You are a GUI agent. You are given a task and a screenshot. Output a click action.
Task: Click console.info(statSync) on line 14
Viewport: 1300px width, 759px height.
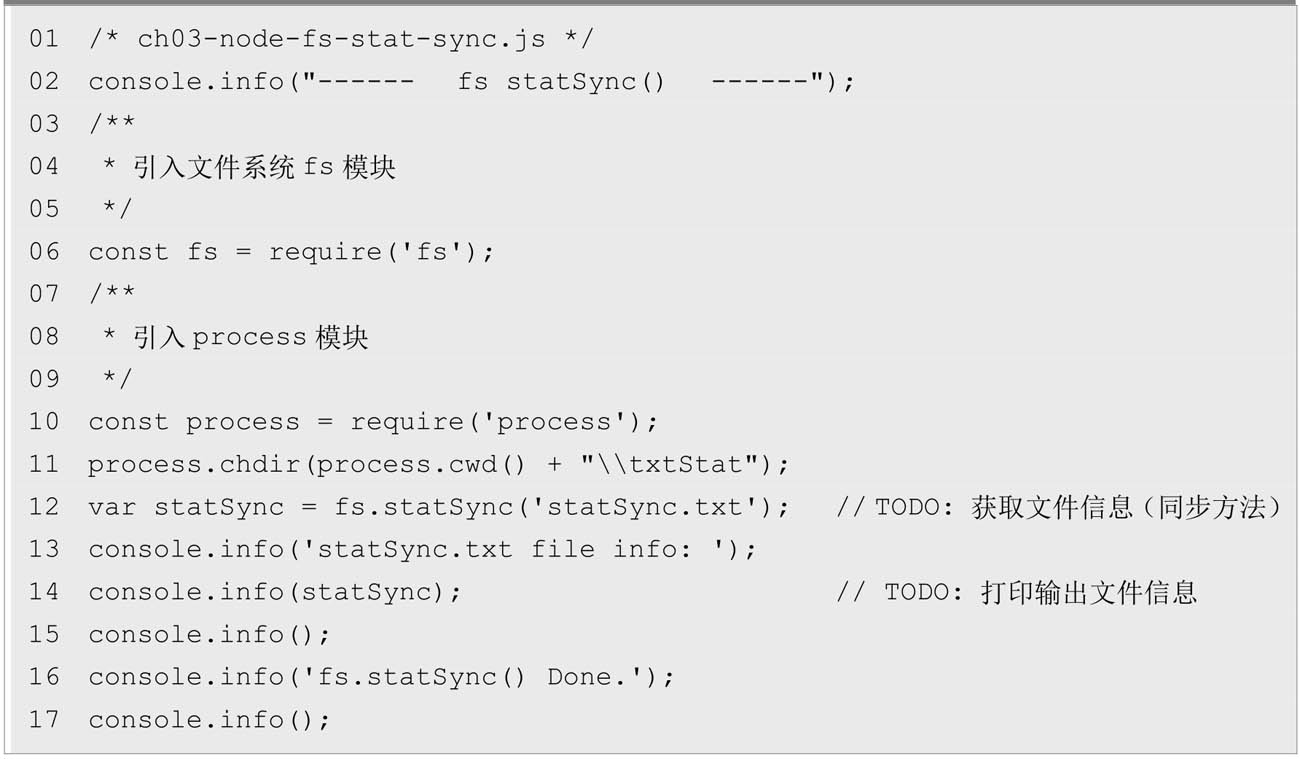pyautogui.click(x=275, y=592)
